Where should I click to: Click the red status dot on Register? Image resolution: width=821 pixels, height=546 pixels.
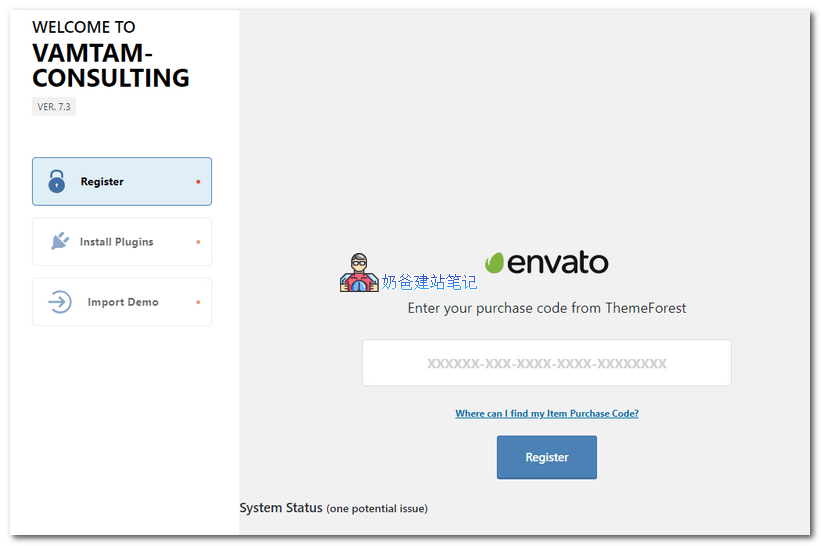(198, 182)
